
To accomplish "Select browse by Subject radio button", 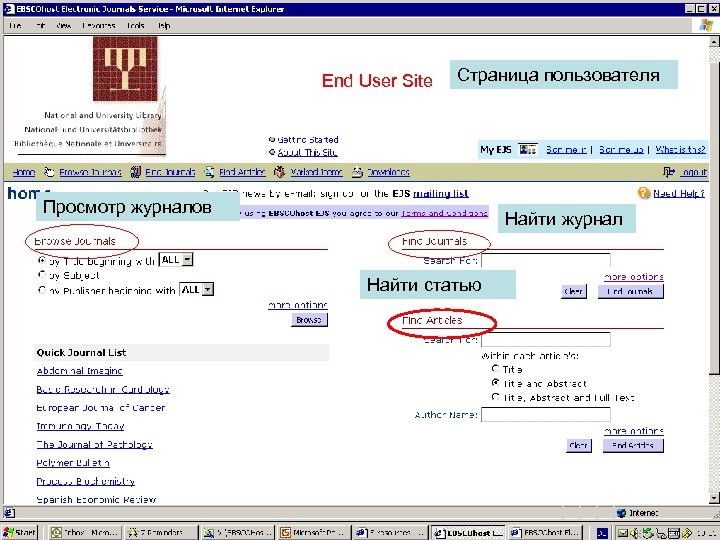I will (x=42, y=275).
